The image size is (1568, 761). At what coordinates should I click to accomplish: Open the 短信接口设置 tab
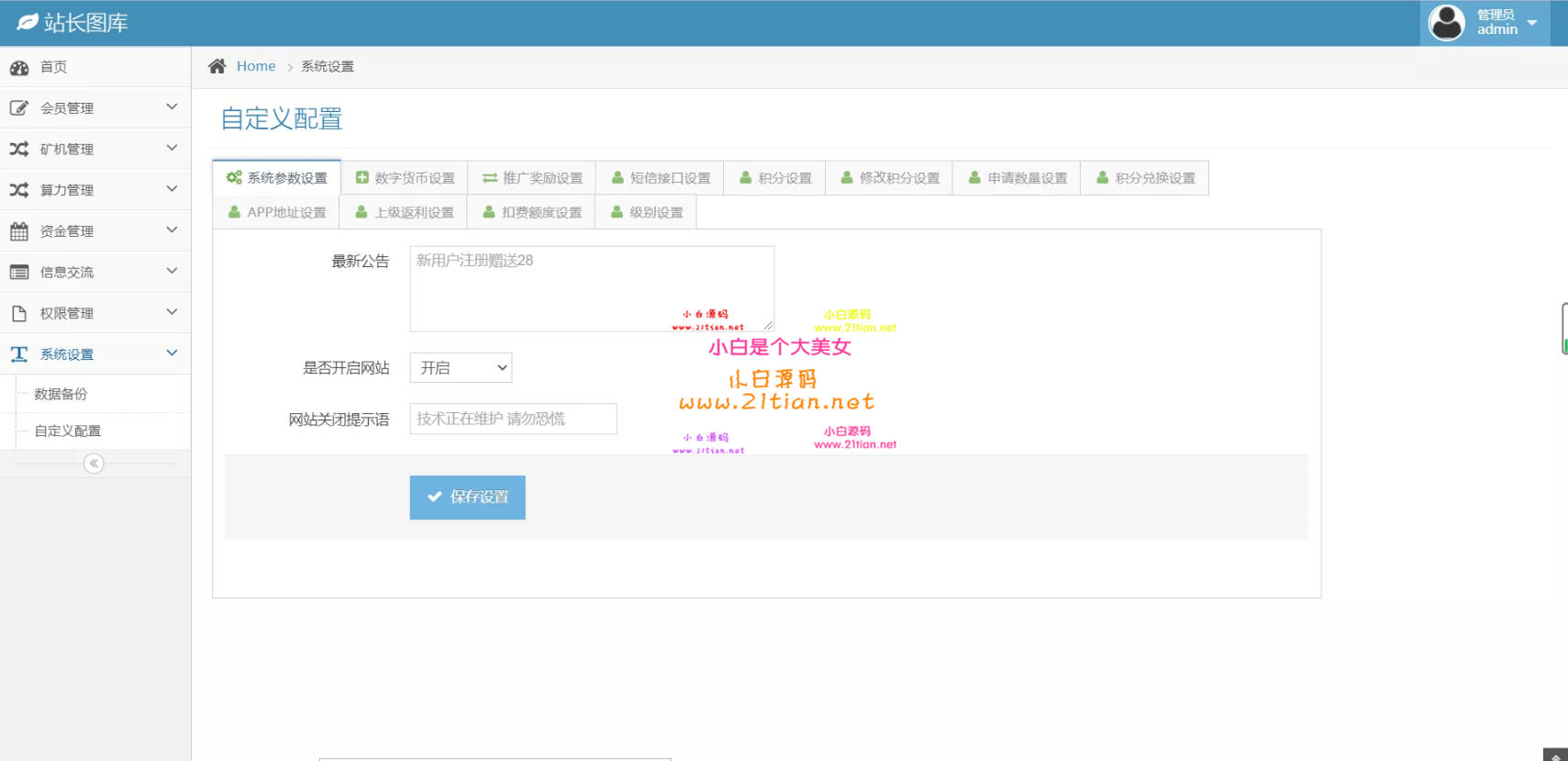tap(661, 178)
